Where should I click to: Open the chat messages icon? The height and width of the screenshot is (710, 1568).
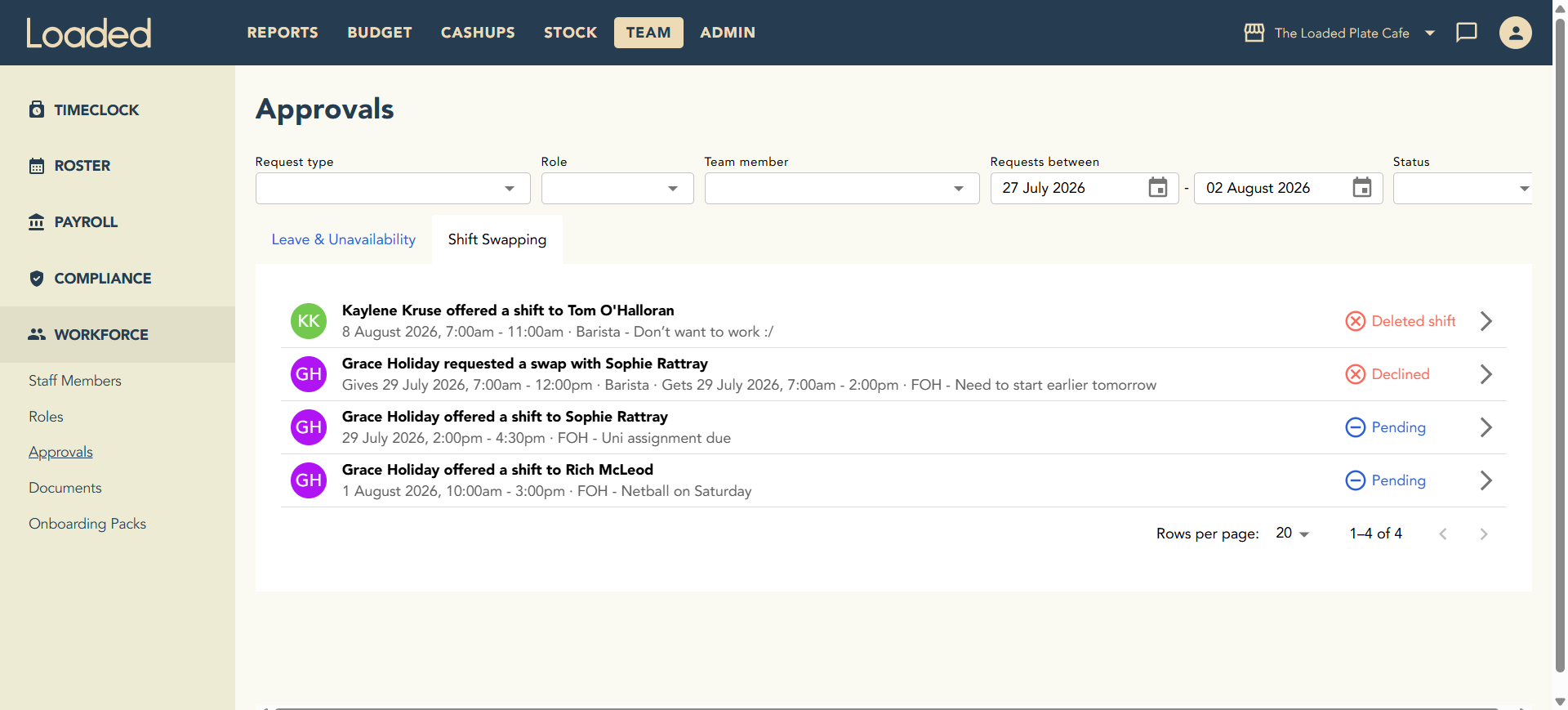pyautogui.click(x=1467, y=33)
